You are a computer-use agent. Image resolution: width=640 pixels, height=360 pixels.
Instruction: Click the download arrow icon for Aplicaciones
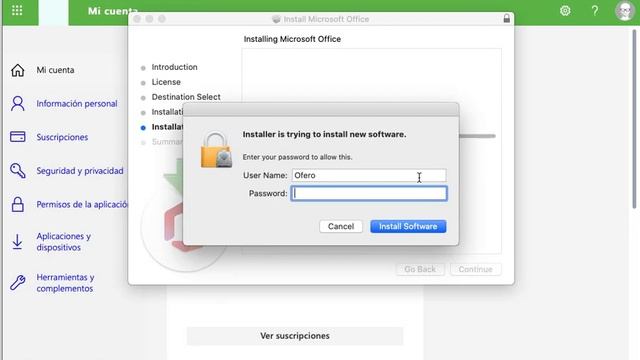17,242
